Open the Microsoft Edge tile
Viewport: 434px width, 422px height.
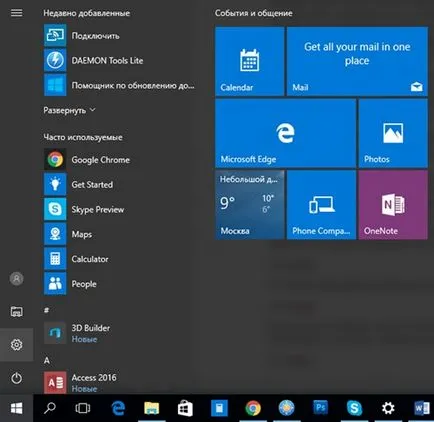[x=286, y=133]
